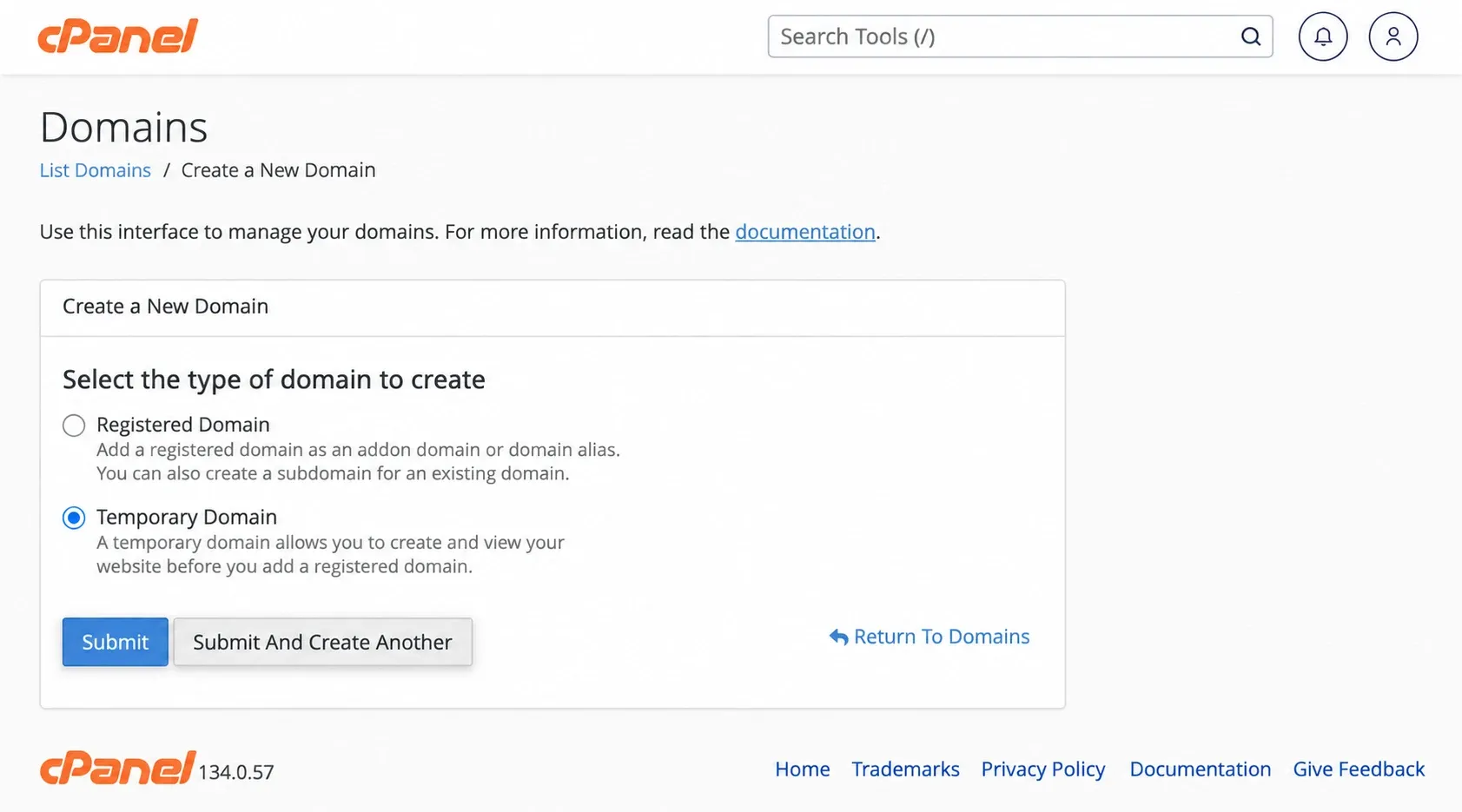Click the Create a New Domain panel header

click(552, 307)
